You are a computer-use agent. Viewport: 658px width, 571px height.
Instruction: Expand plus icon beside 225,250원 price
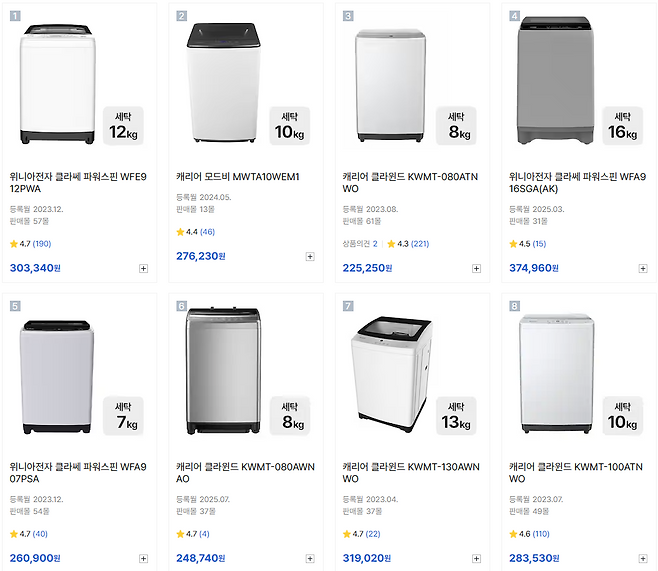click(476, 268)
